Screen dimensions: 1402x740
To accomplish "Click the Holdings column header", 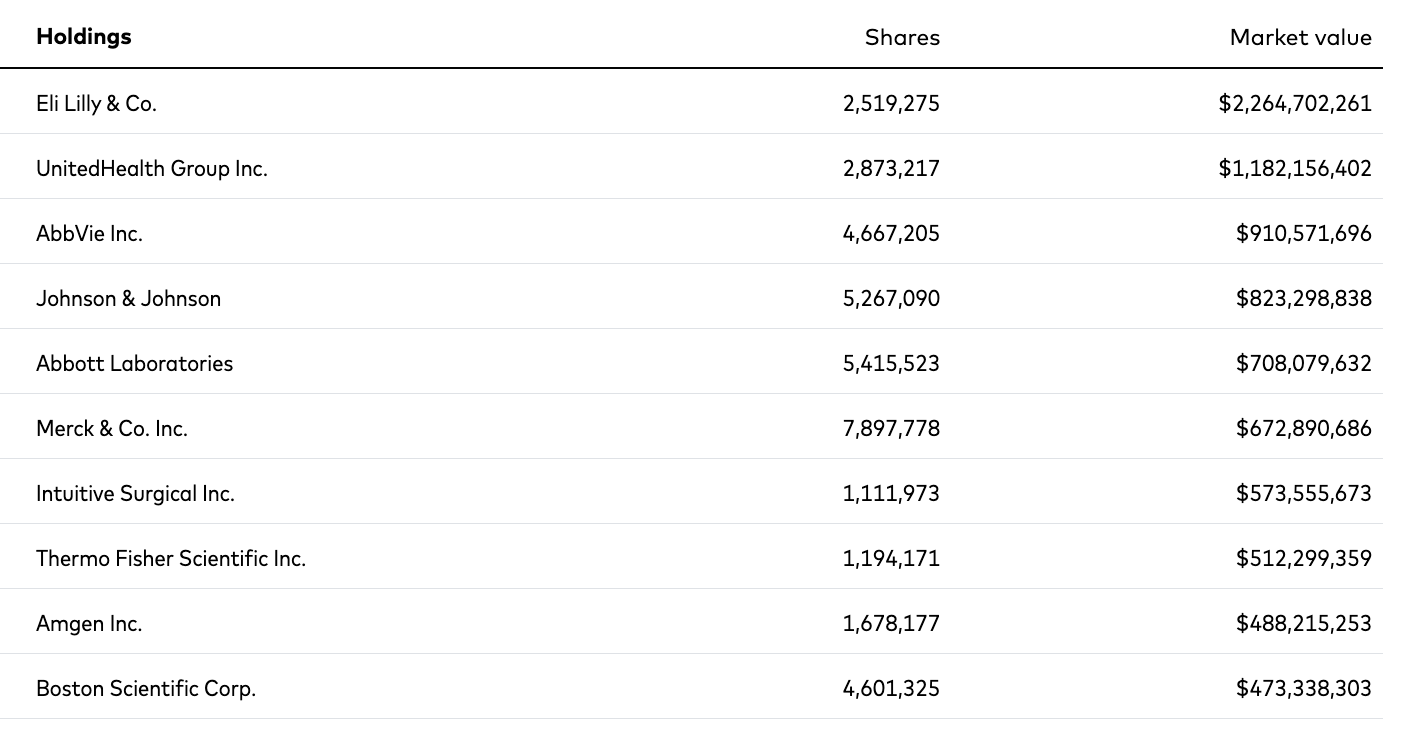I will tap(84, 37).
